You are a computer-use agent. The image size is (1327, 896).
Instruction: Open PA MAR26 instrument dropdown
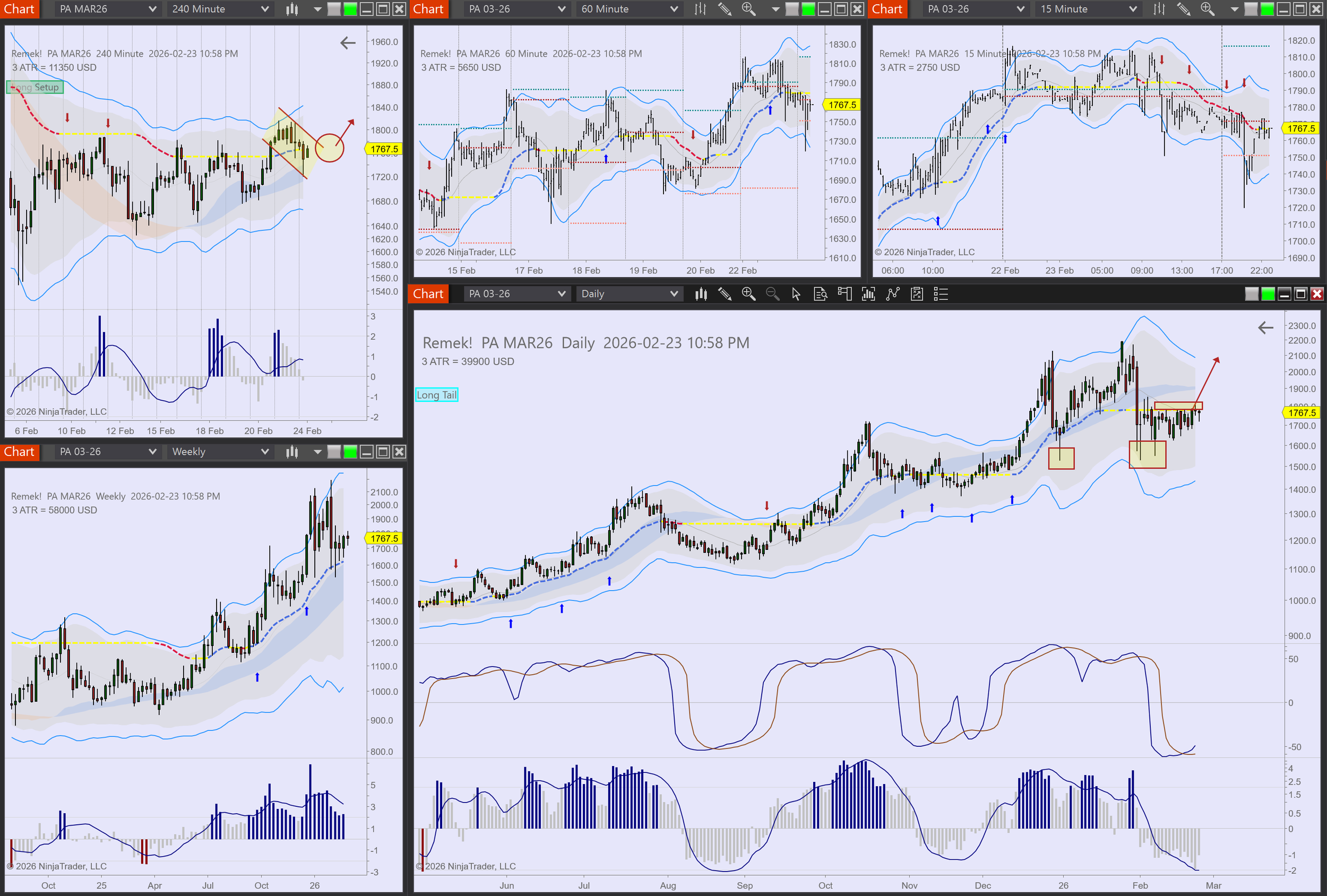(108, 9)
